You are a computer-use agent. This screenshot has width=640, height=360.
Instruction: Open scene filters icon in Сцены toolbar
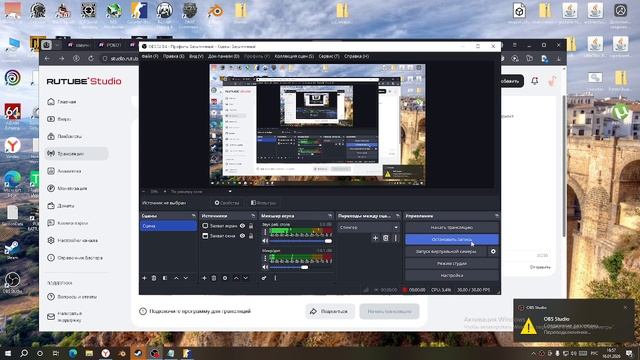click(165, 278)
